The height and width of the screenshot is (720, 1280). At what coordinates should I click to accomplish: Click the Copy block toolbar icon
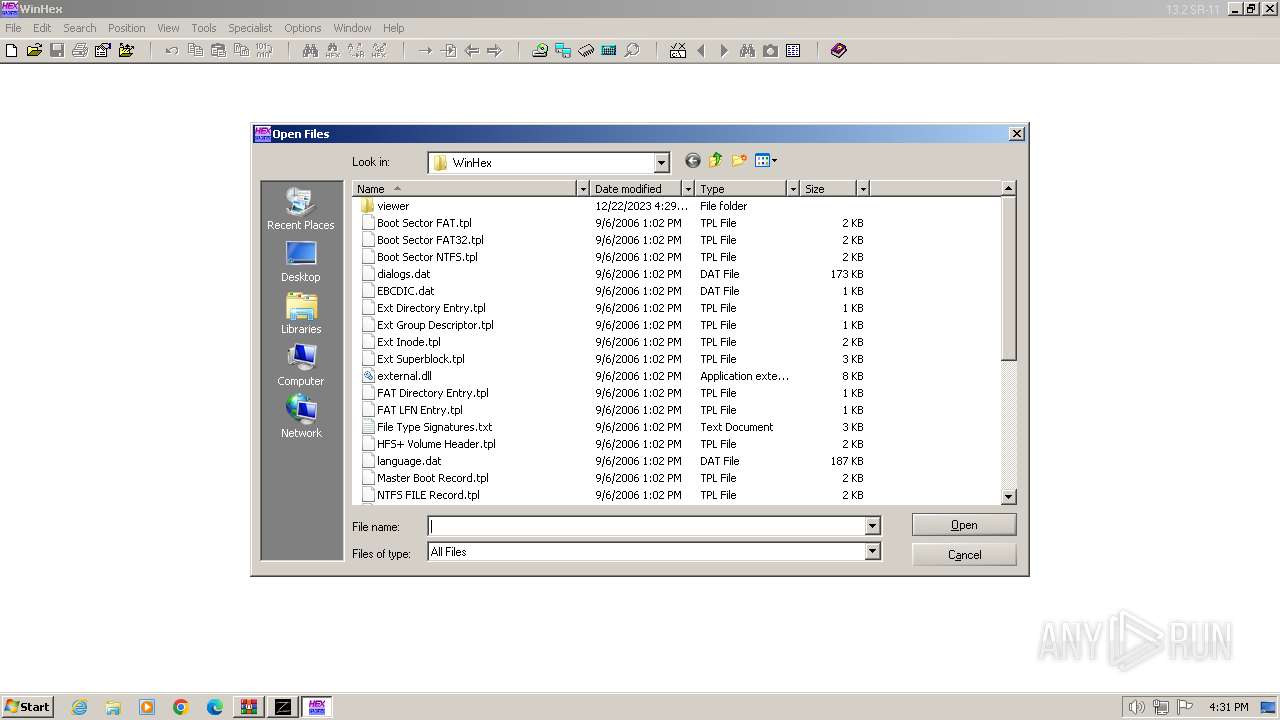pos(195,50)
